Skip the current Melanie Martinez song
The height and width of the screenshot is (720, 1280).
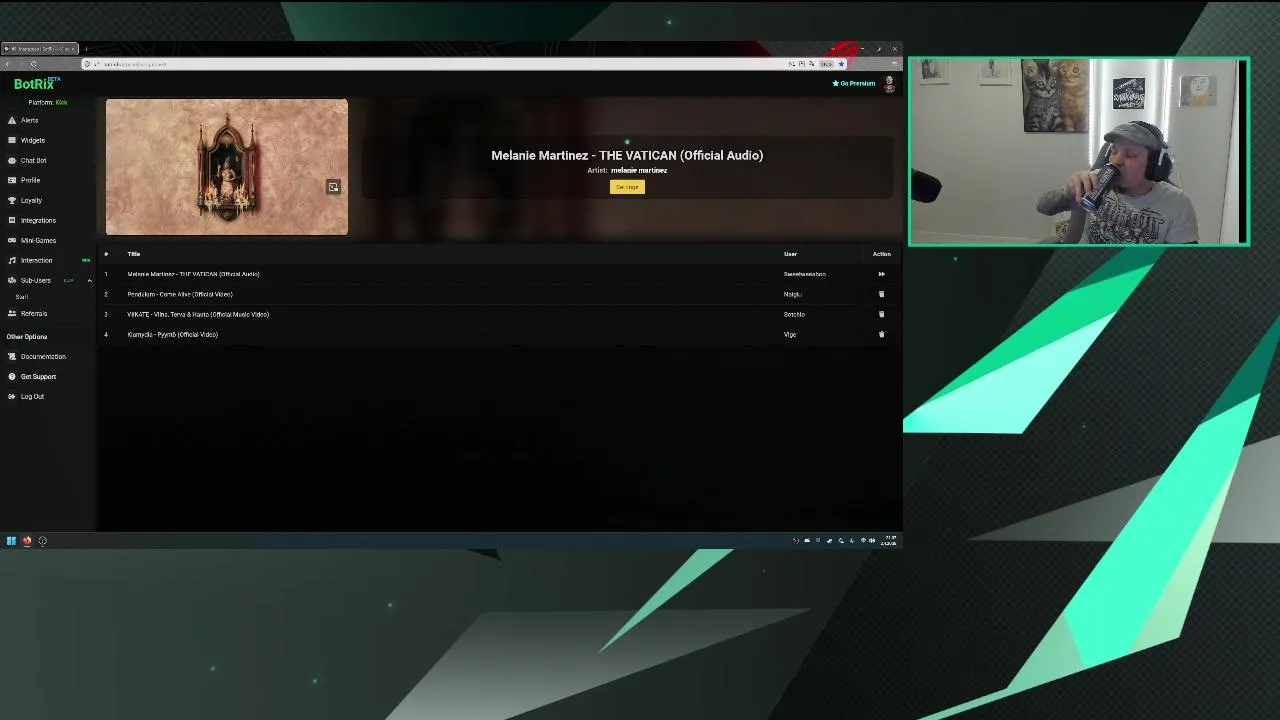point(881,274)
